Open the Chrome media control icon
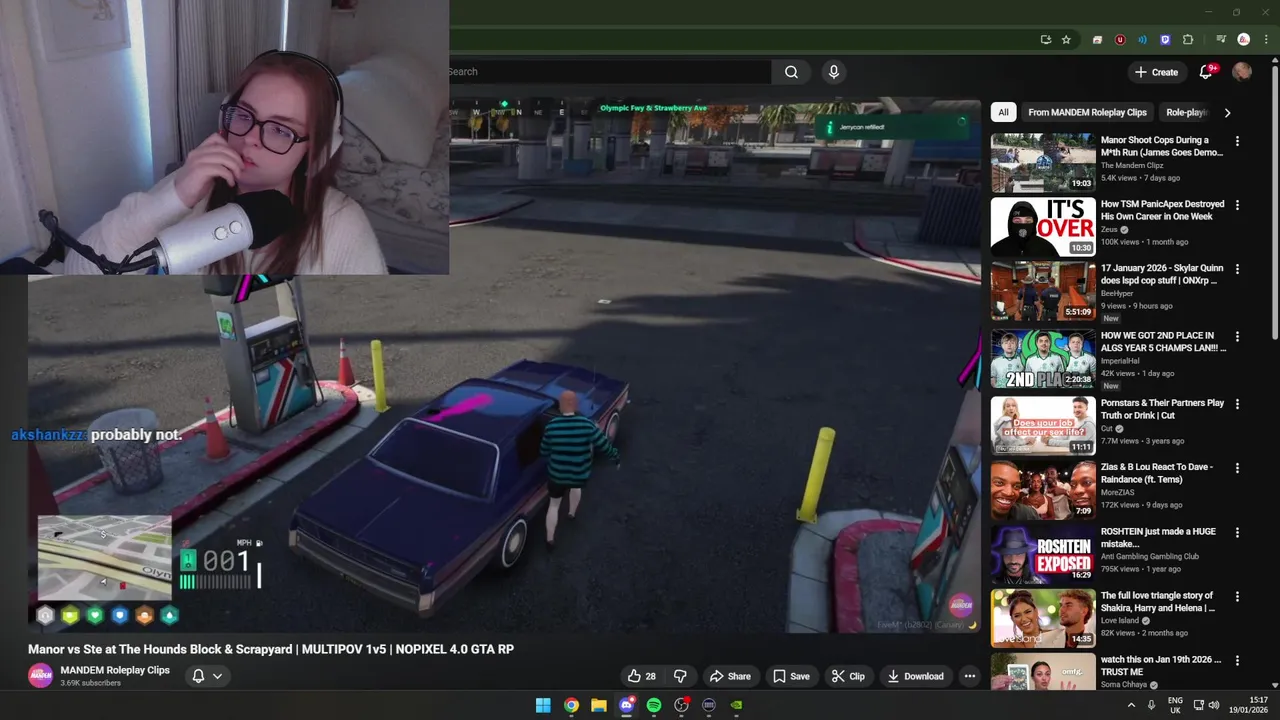Screen dimensions: 1280x720 [x=1221, y=40]
